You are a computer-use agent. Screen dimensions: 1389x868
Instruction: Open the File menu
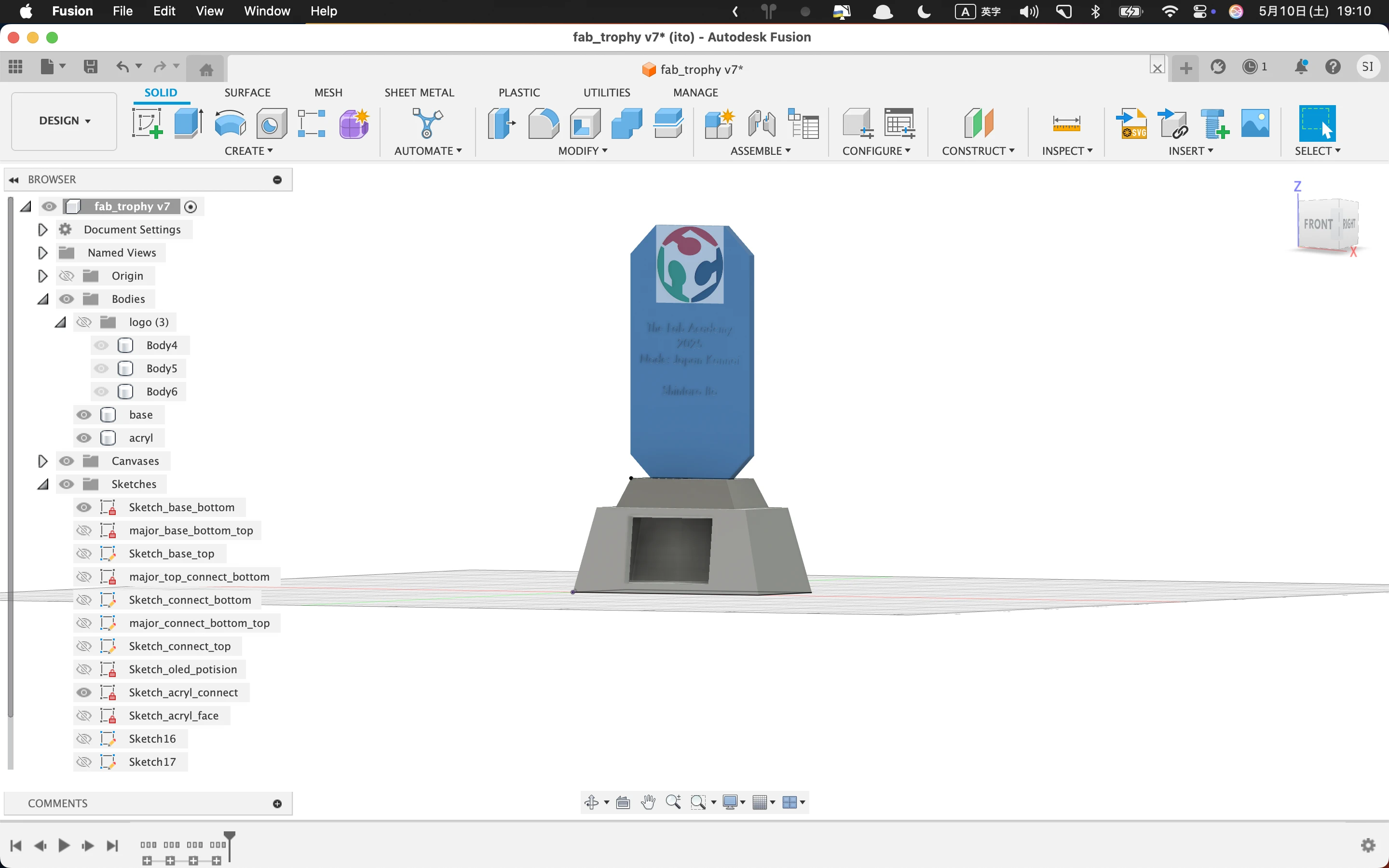click(122, 12)
